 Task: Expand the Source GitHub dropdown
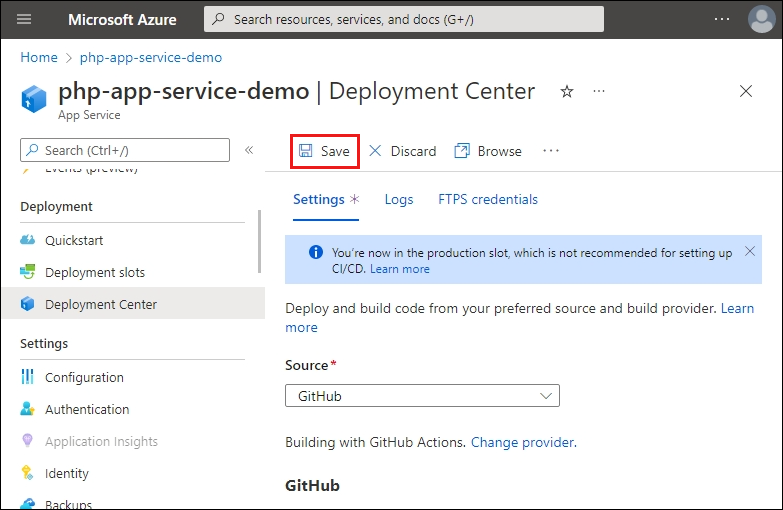[x=422, y=396]
